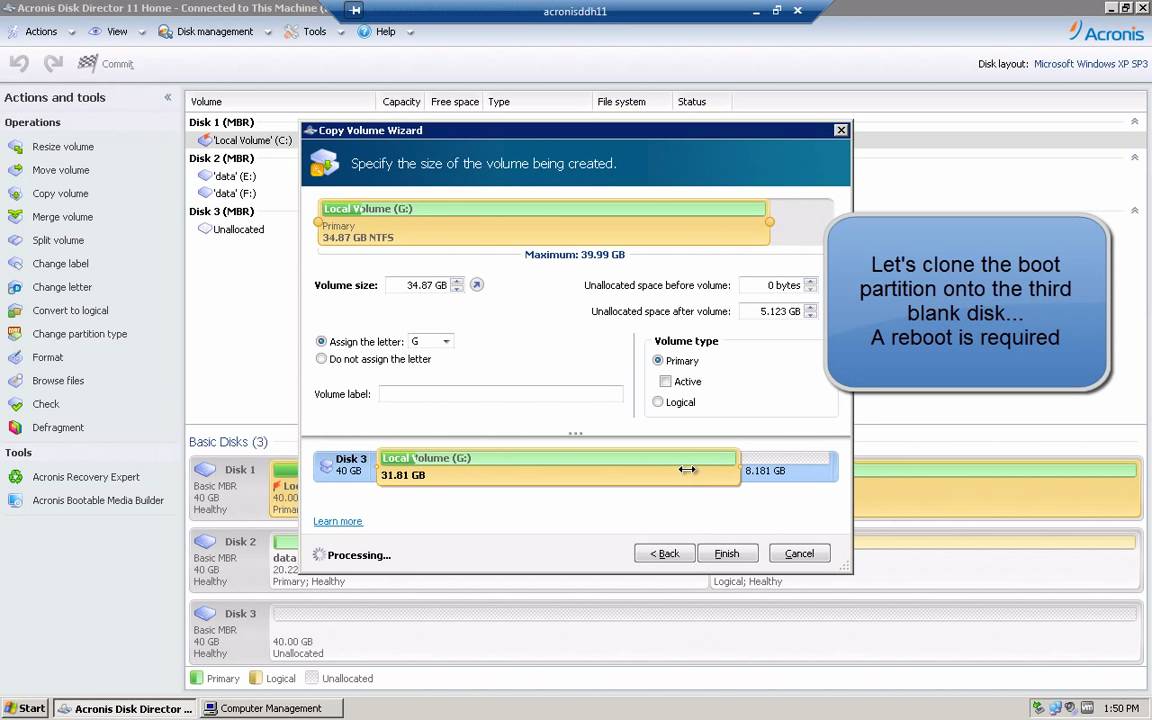The height and width of the screenshot is (720, 1152).
Task: Open the Disk layout dropdown link
Action: click(x=1090, y=64)
